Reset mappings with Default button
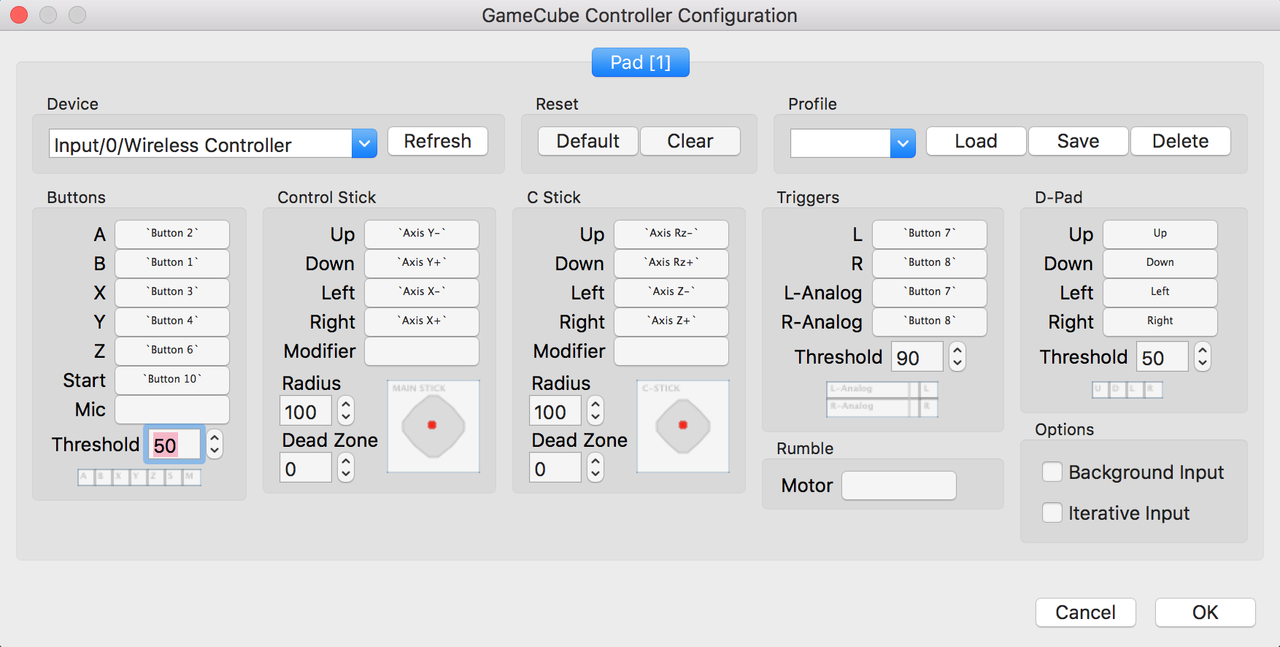The height and width of the screenshot is (647, 1280). [x=588, y=141]
